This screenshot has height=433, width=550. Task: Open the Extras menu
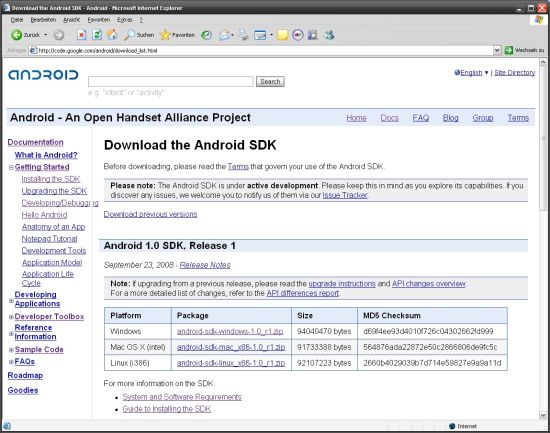(x=125, y=20)
